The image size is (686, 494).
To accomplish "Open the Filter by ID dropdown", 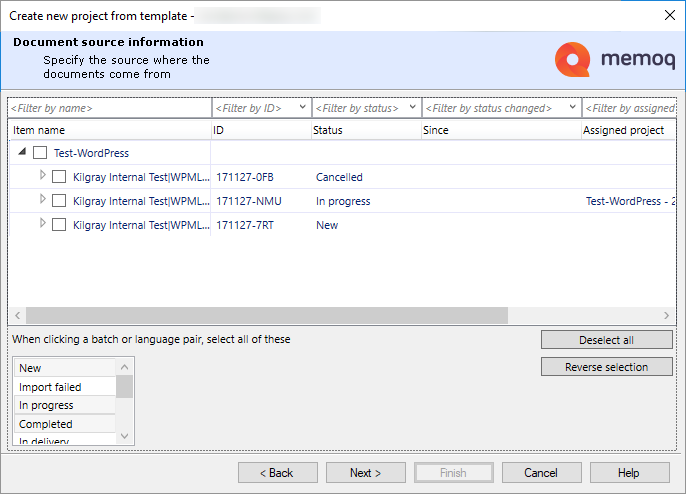I will pos(302,108).
